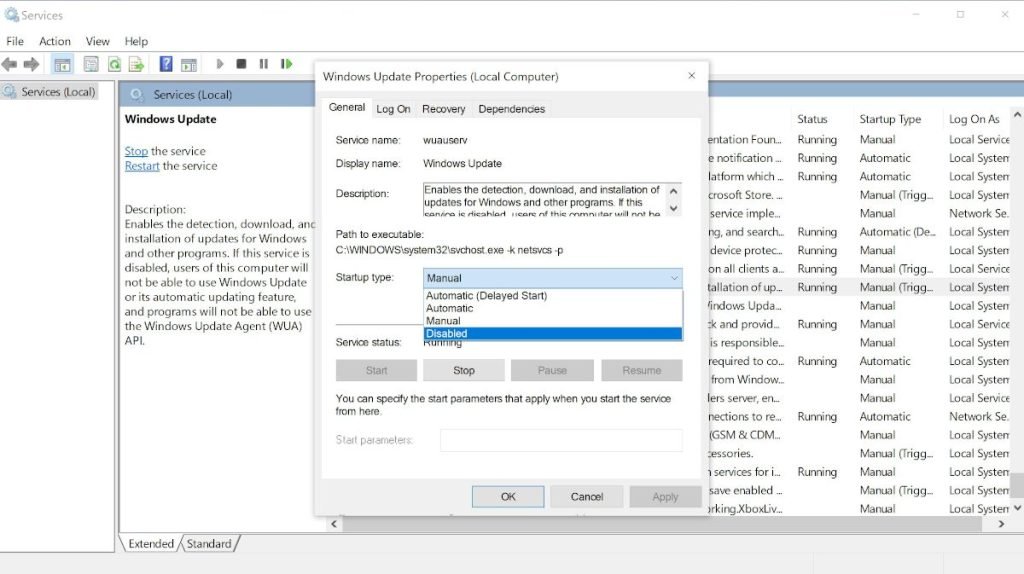1024x574 pixels.
Task: Select the 'rking.XboxLiv...' service row
Action: tap(859, 509)
